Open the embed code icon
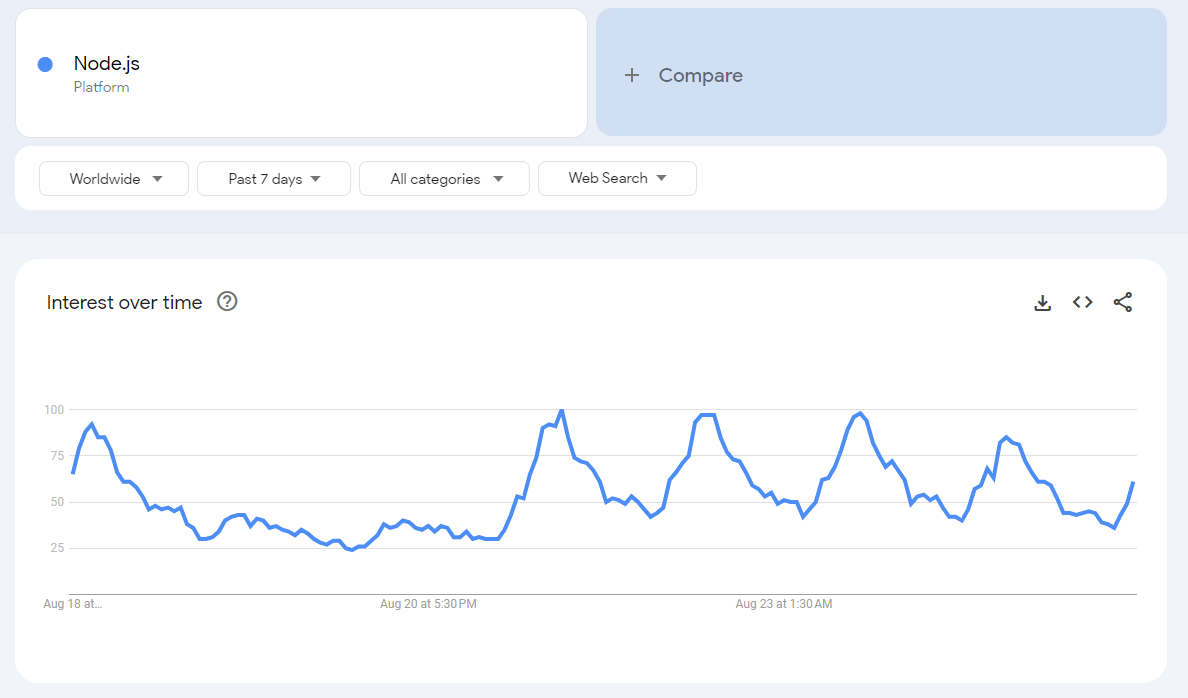The height and width of the screenshot is (698, 1188). pos(1083,302)
